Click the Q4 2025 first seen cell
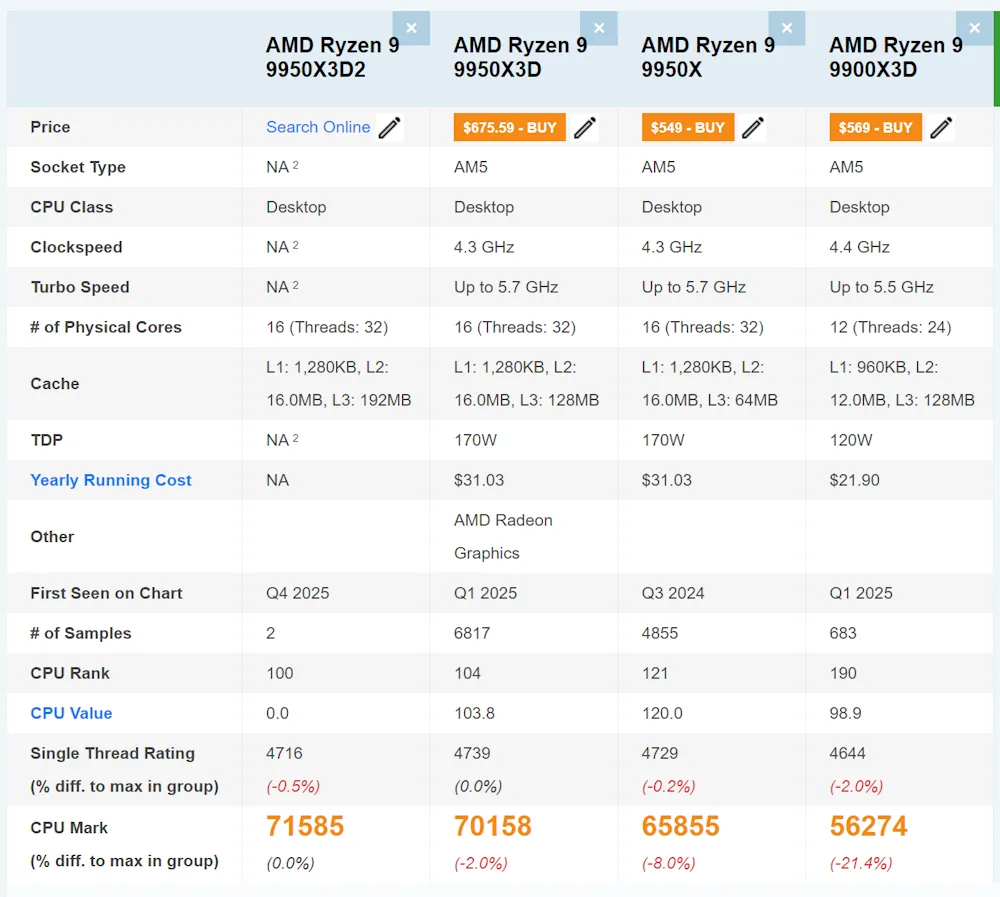Viewport: 1000px width, 897px height. 298,593
